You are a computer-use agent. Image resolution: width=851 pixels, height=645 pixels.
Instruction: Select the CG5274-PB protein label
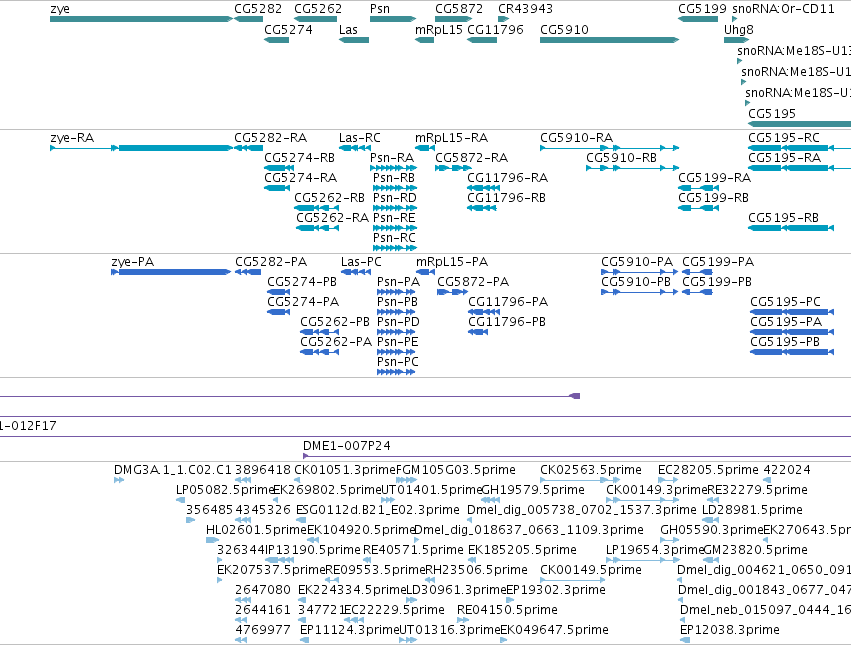tap(302, 282)
